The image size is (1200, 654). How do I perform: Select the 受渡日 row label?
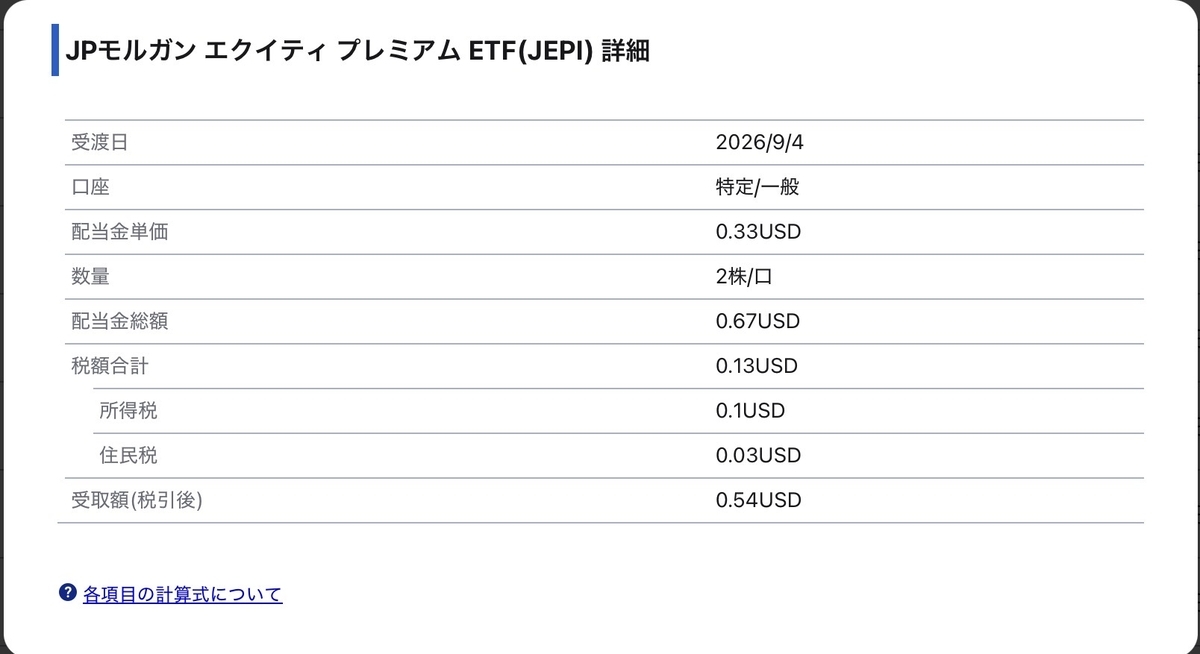pyautogui.click(x=100, y=142)
